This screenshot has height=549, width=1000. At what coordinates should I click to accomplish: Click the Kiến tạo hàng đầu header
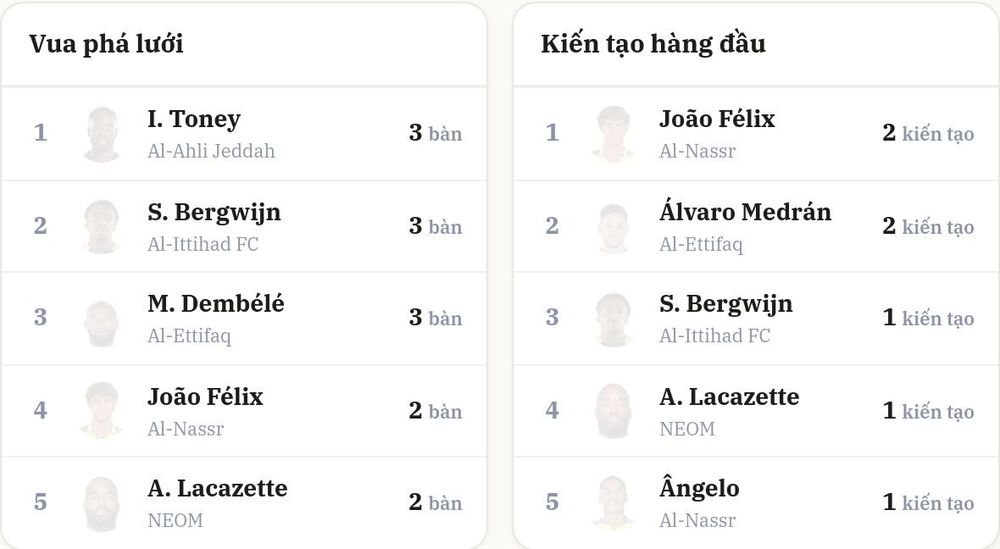653,44
